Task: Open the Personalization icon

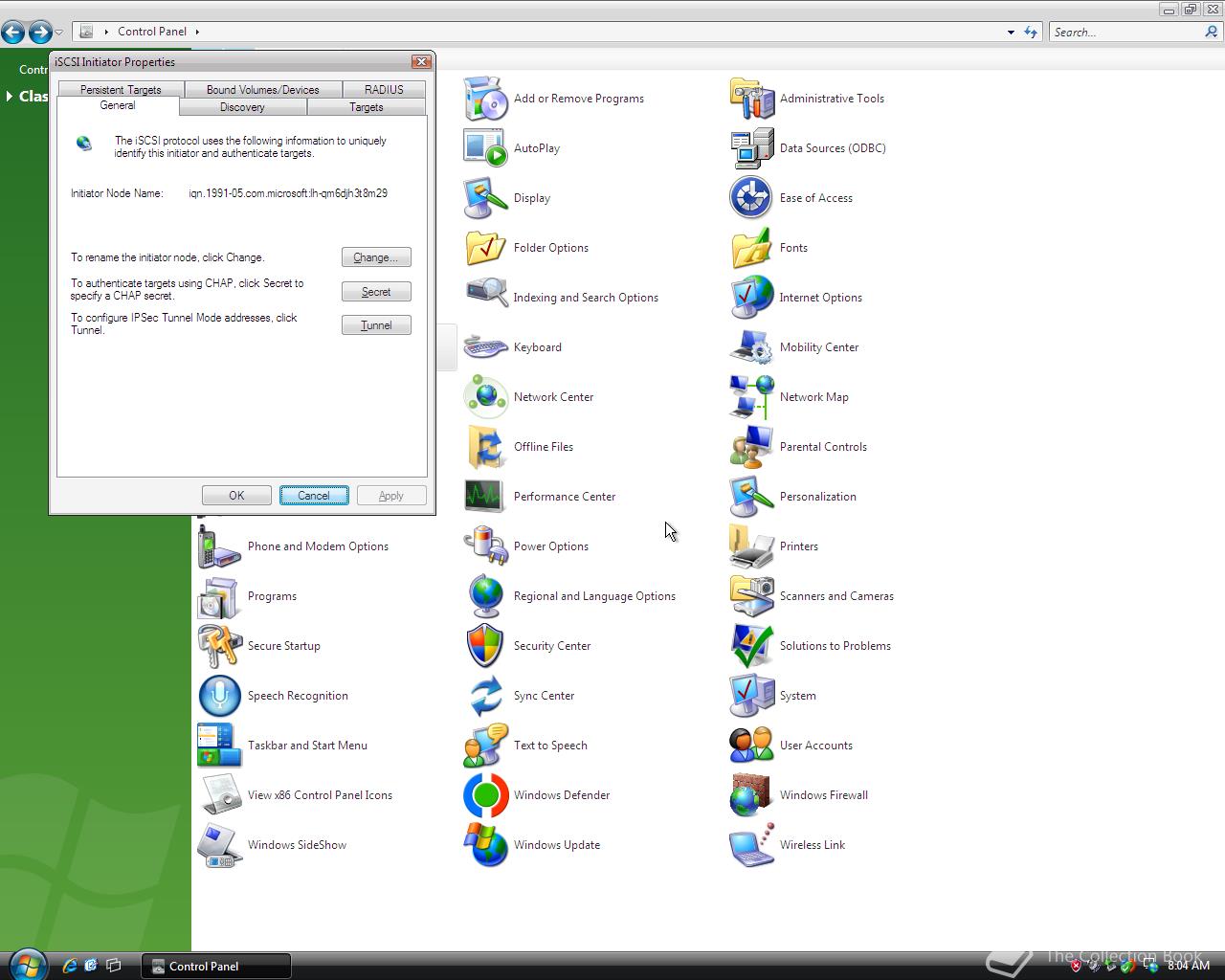Action: click(x=751, y=497)
